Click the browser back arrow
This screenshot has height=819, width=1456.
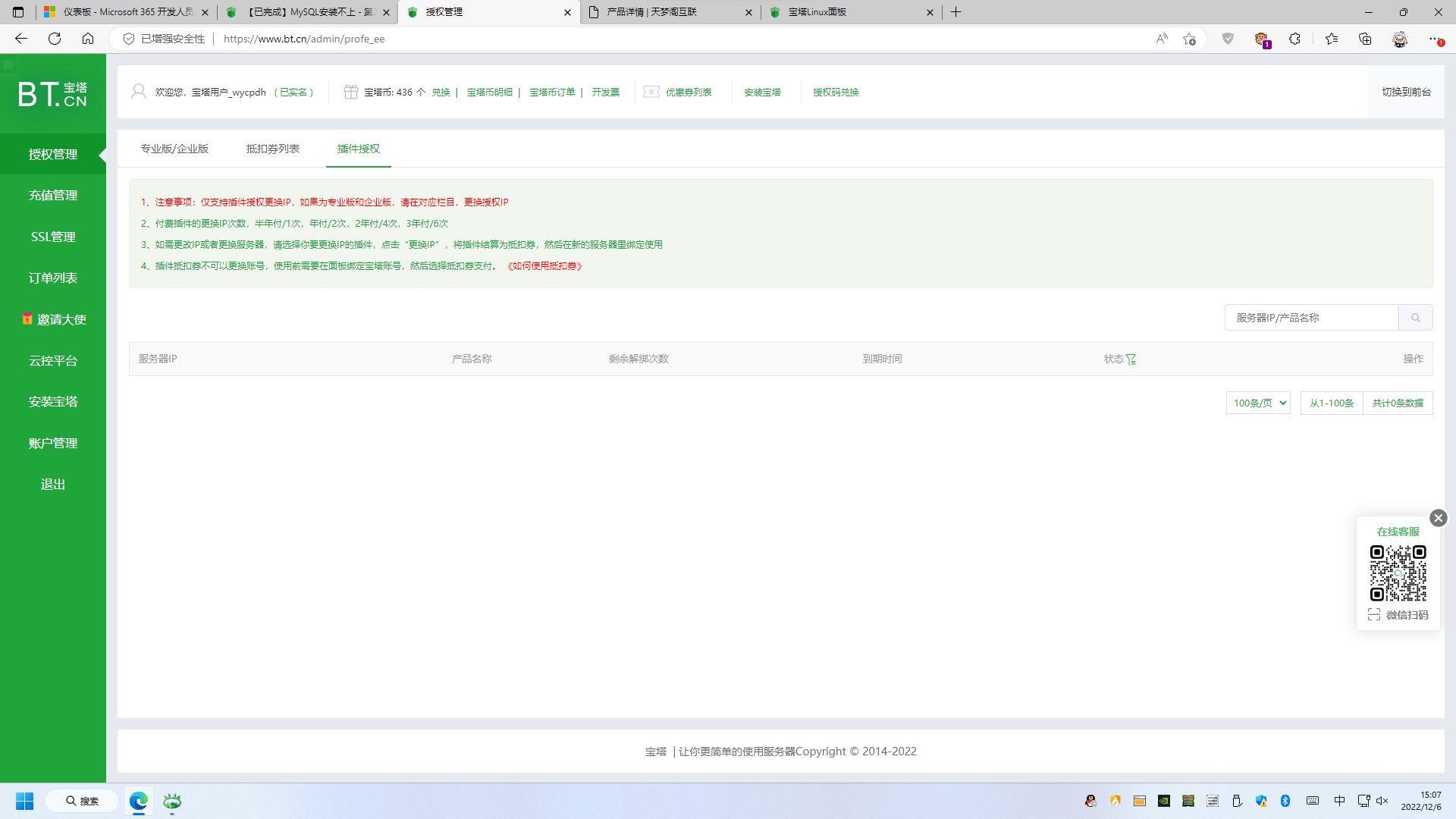pos(21,39)
